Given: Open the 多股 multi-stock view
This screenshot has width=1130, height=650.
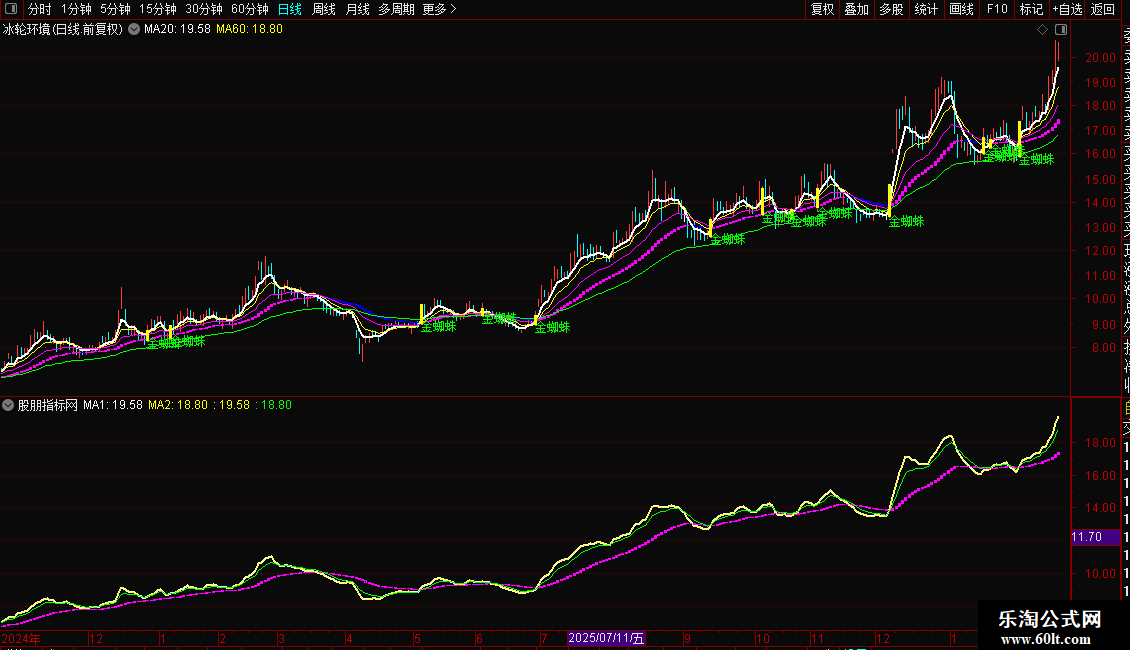Looking at the screenshot, I should tap(891, 9).
